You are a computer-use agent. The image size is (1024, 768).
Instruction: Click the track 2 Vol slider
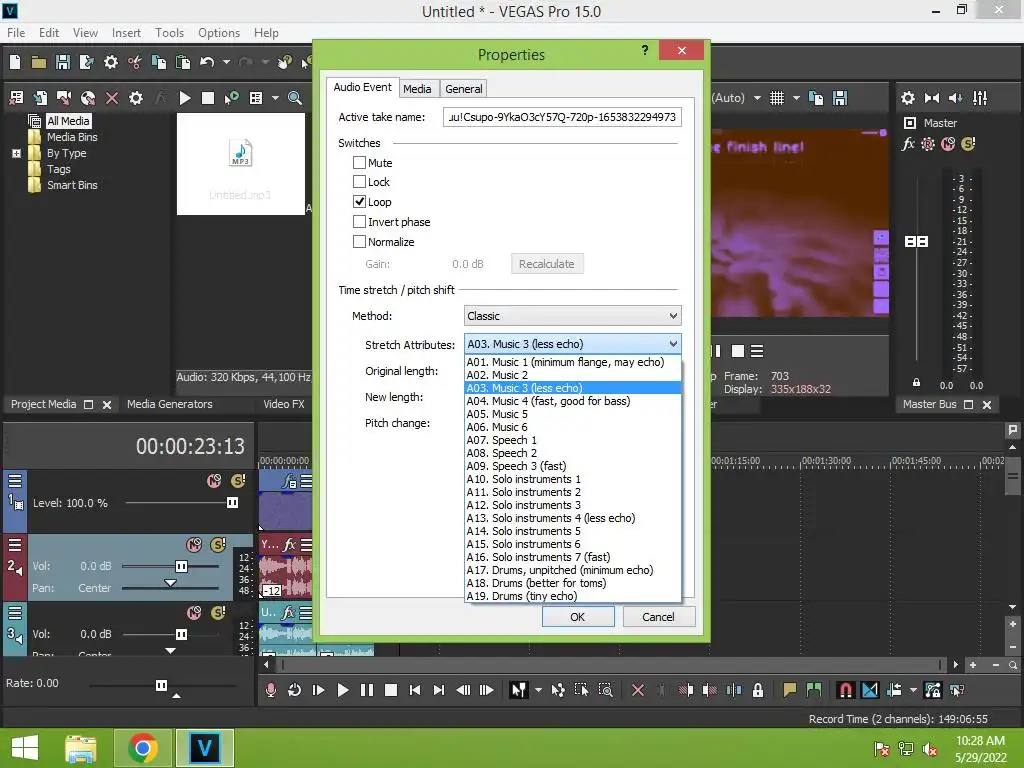(182, 566)
